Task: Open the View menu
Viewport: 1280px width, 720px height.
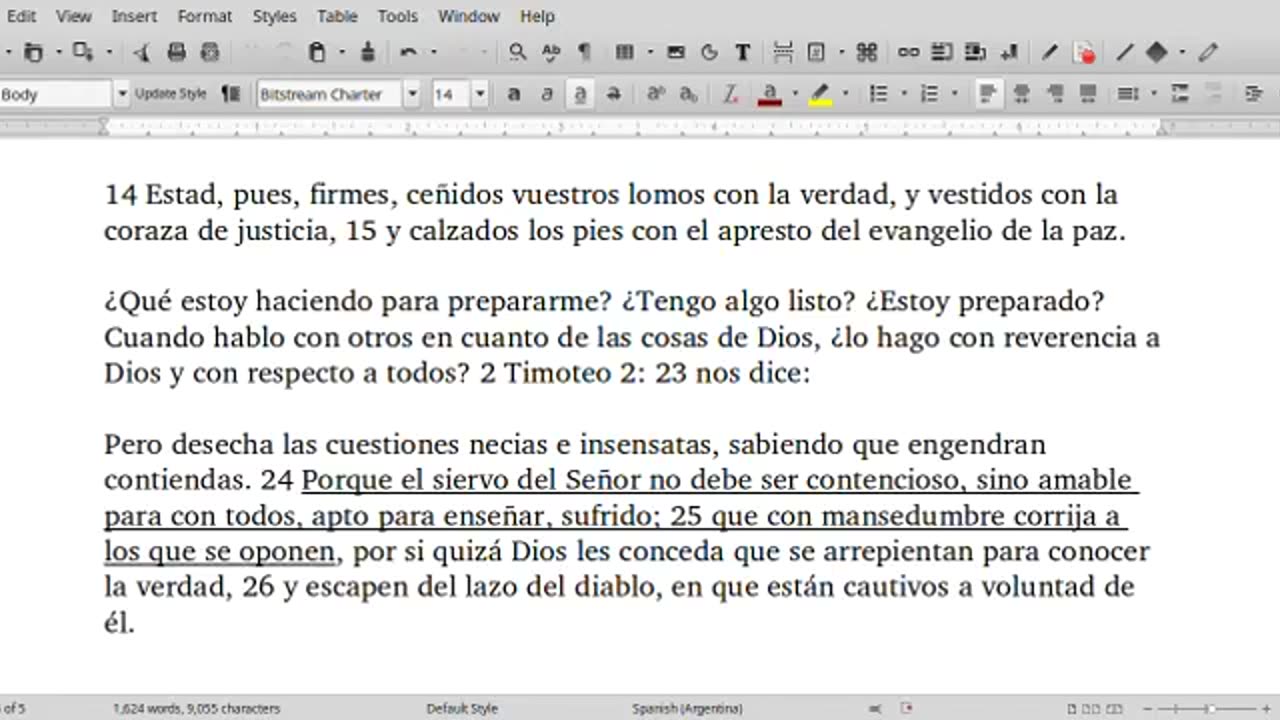Action: point(74,16)
